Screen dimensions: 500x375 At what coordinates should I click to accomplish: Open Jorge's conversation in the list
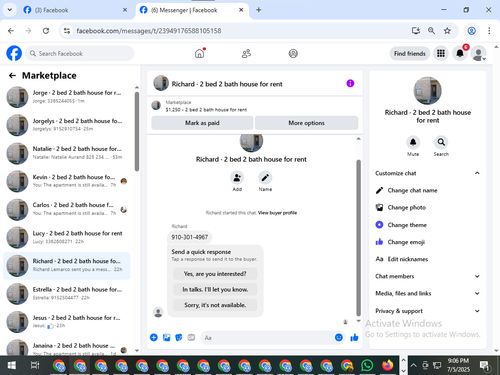coord(67,97)
